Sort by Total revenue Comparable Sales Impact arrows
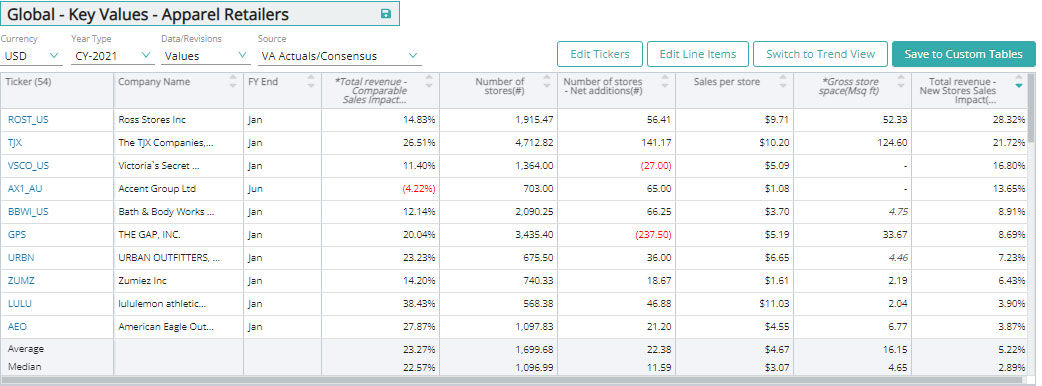This screenshot has height=386, width=1042. [x=429, y=81]
